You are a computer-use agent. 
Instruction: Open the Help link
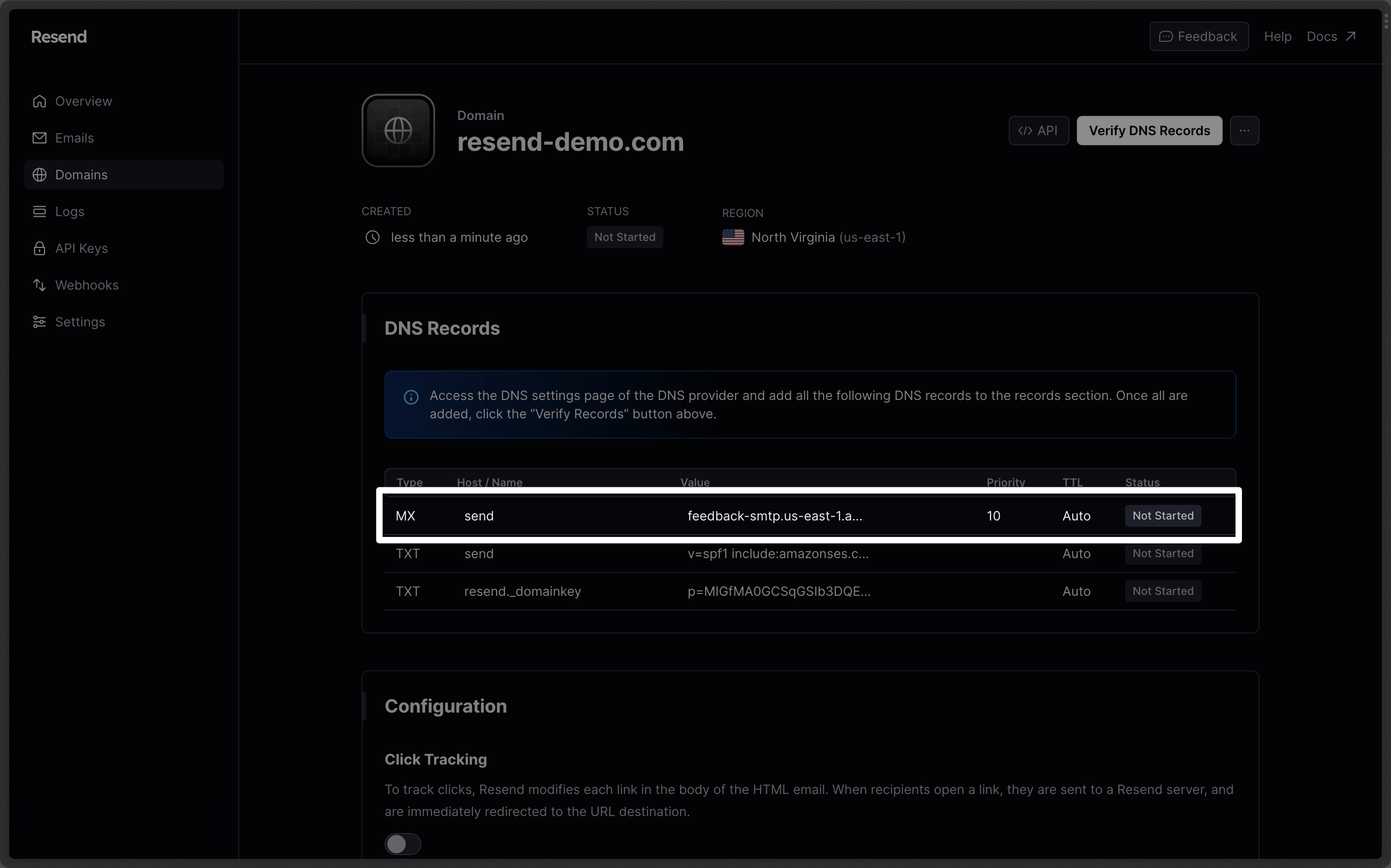click(x=1277, y=36)
